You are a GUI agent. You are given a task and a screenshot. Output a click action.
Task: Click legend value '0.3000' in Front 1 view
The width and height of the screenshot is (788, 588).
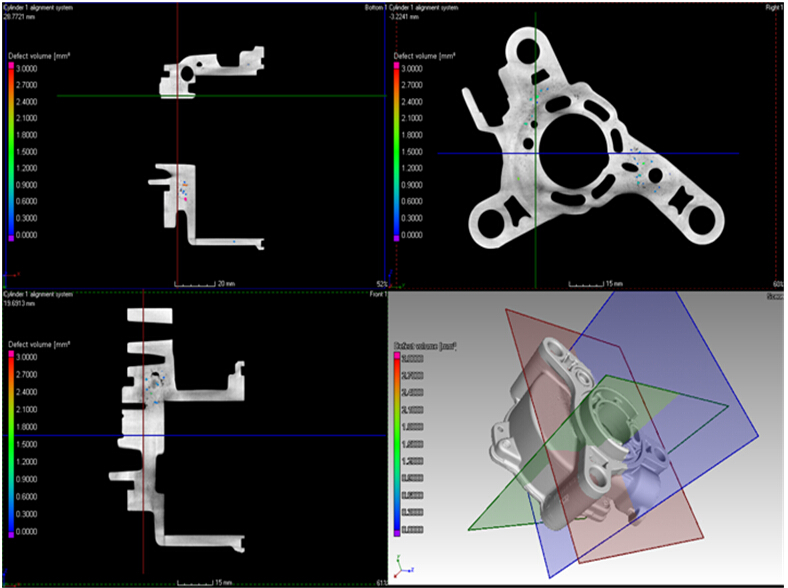27,514
